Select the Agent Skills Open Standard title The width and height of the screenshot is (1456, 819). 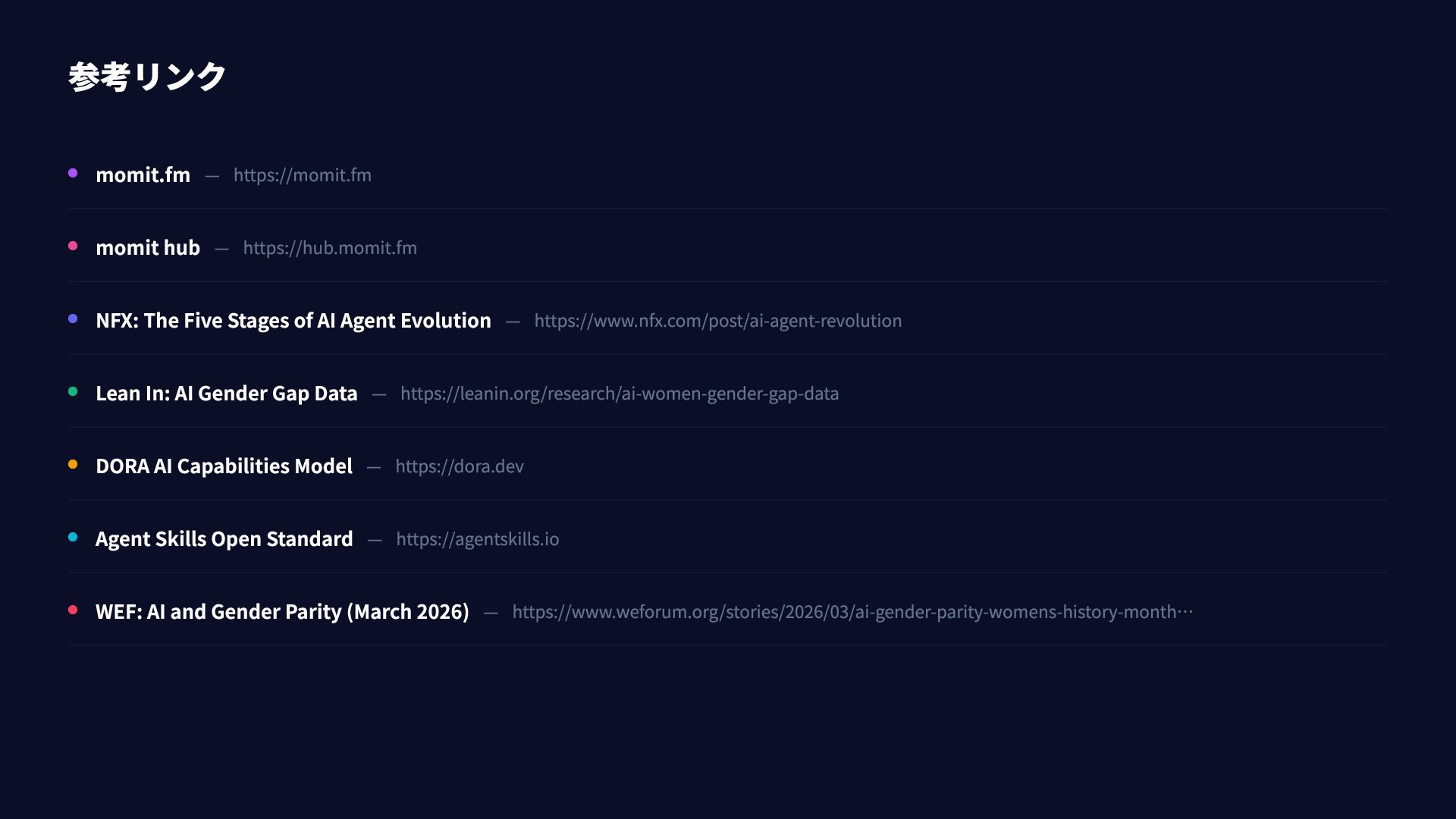point(224,539)
